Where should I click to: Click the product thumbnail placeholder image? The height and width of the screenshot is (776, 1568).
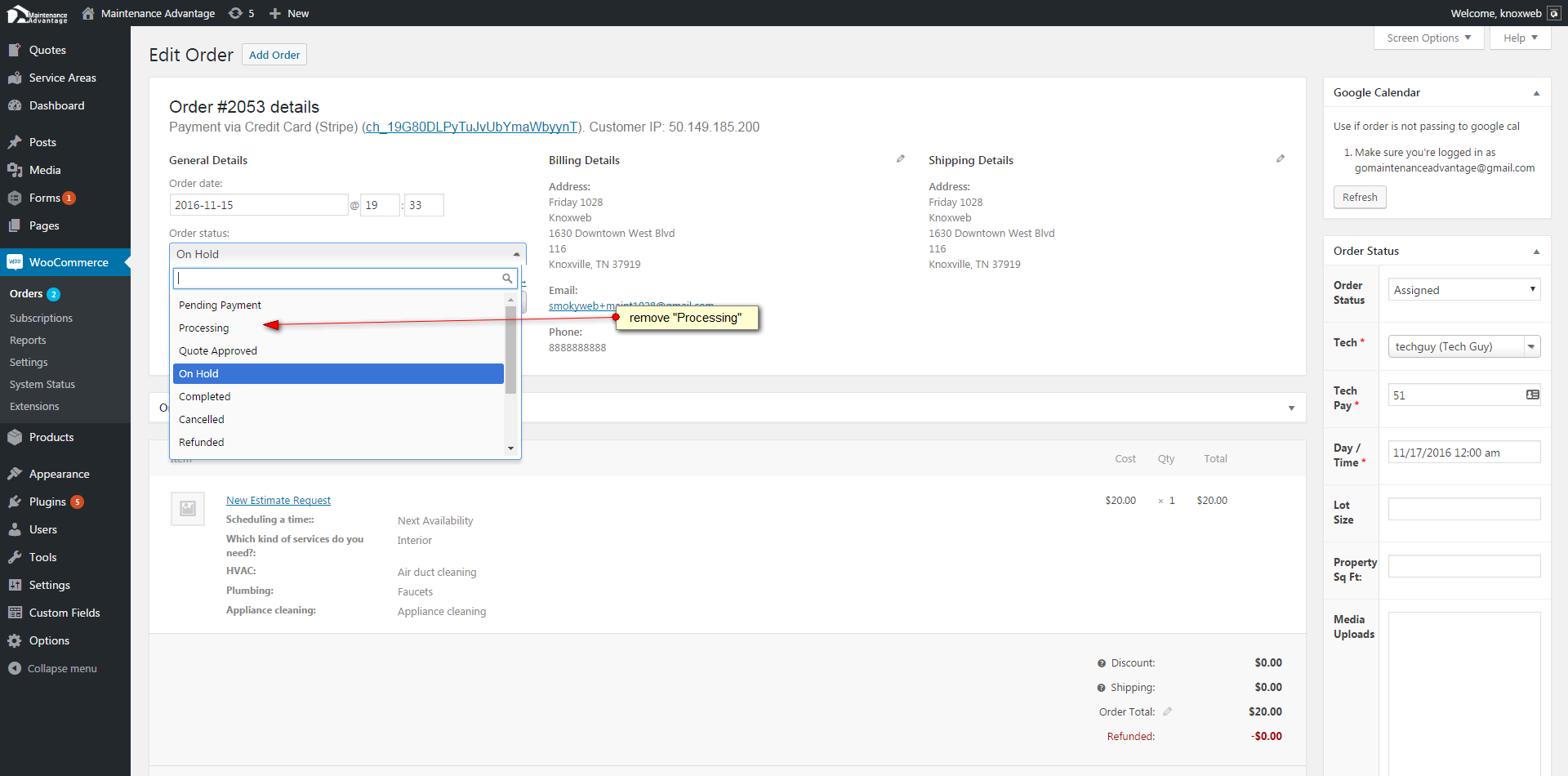tap(188, 508)
